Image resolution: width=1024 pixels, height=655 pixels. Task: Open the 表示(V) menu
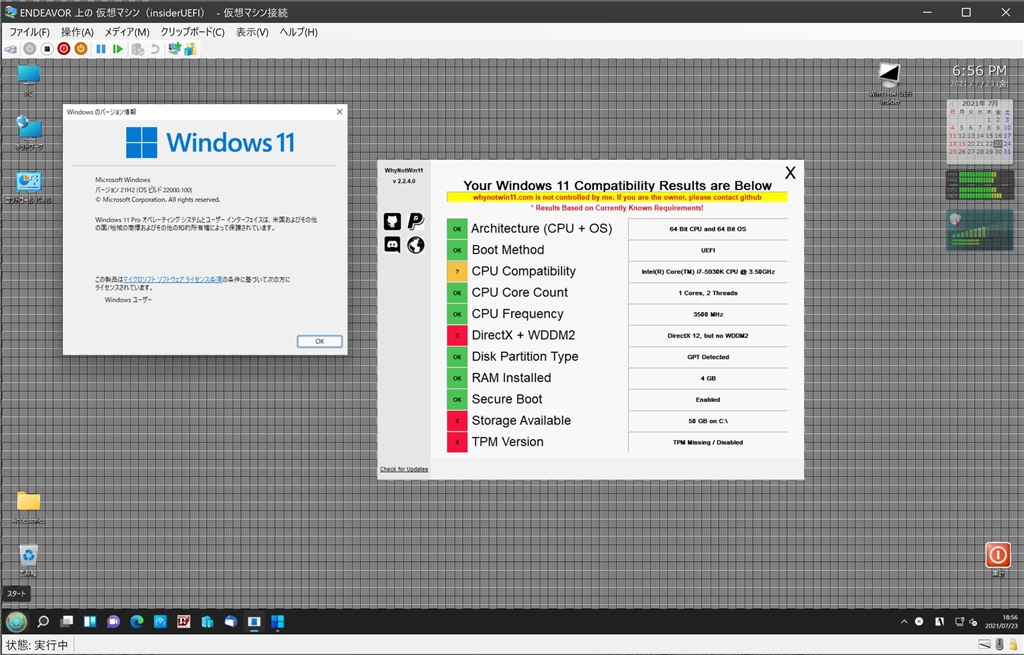252,32
